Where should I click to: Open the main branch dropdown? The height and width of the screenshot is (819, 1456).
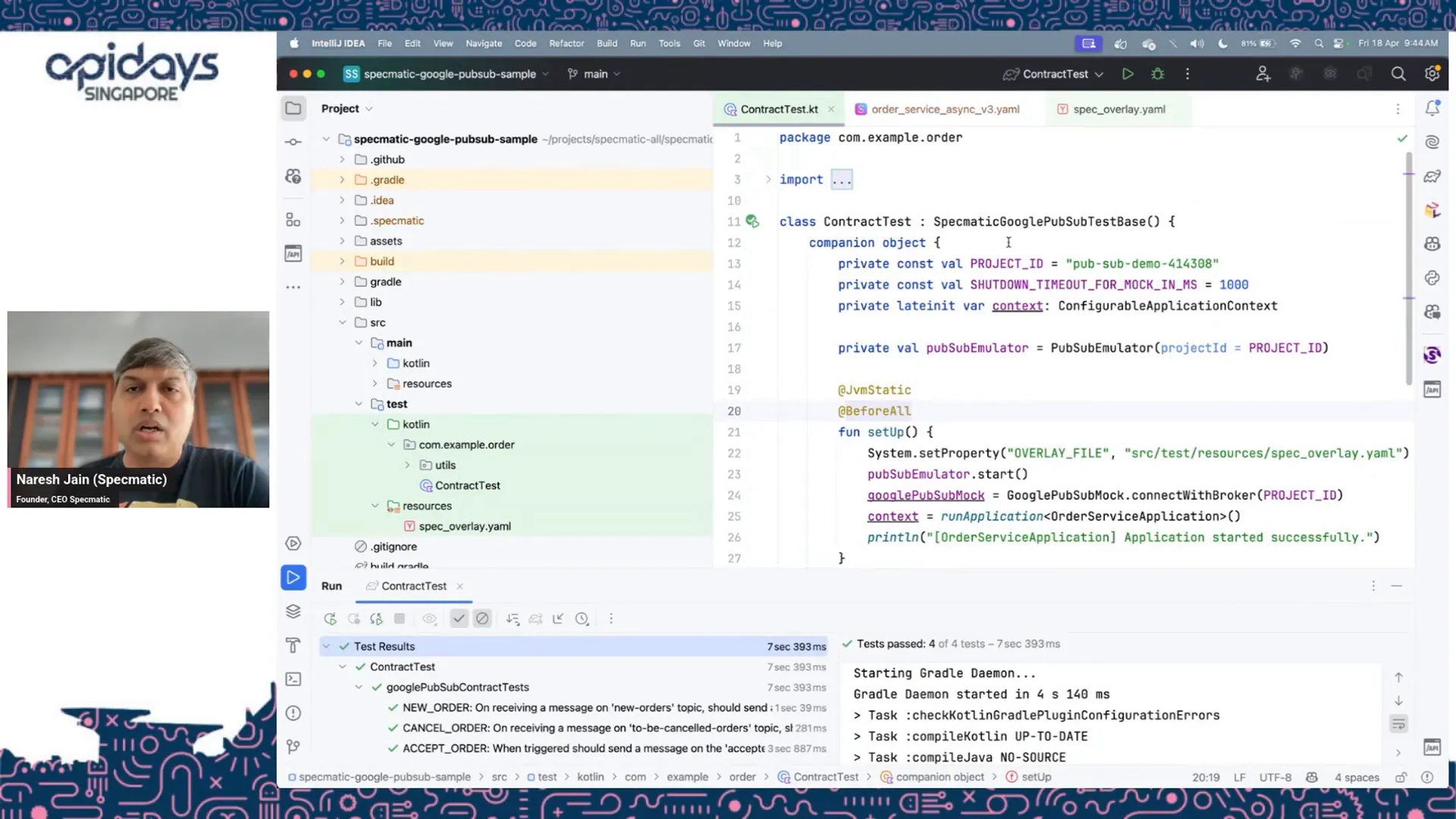(594, 74)
